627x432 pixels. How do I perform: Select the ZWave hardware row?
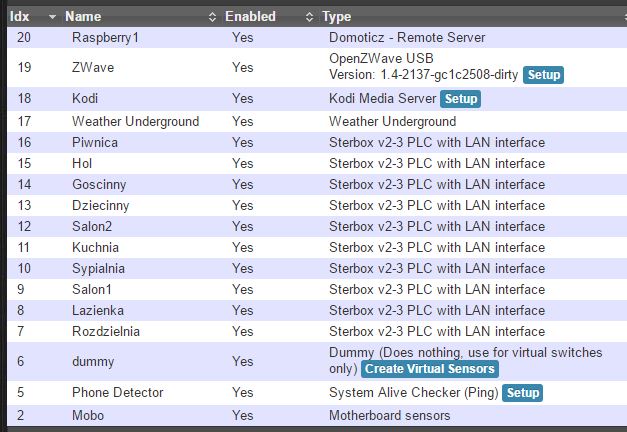(317, 67)
